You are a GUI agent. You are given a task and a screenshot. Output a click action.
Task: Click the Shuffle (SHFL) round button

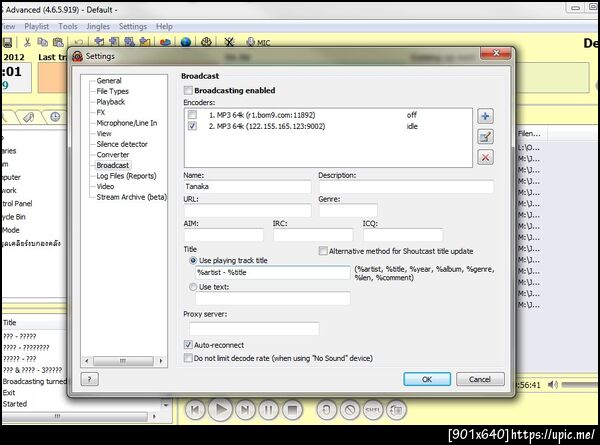(x=373, y=410)
